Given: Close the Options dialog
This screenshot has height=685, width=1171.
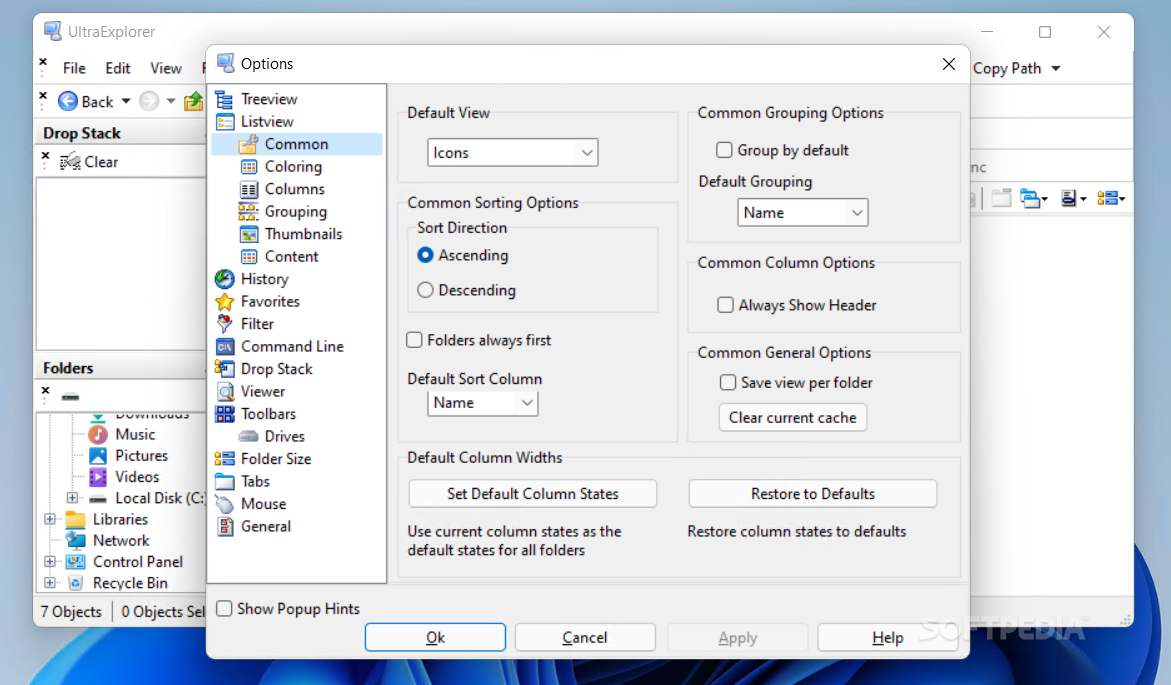Looking at the screenshot, I should point(948,64).
